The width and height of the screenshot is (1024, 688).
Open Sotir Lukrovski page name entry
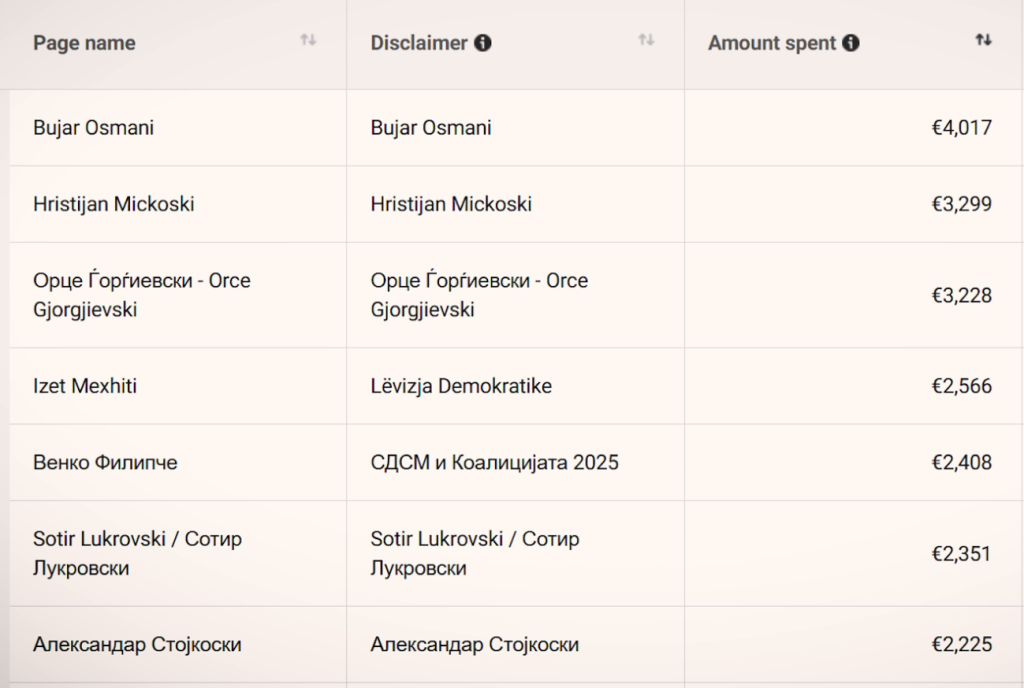(137, 553)
